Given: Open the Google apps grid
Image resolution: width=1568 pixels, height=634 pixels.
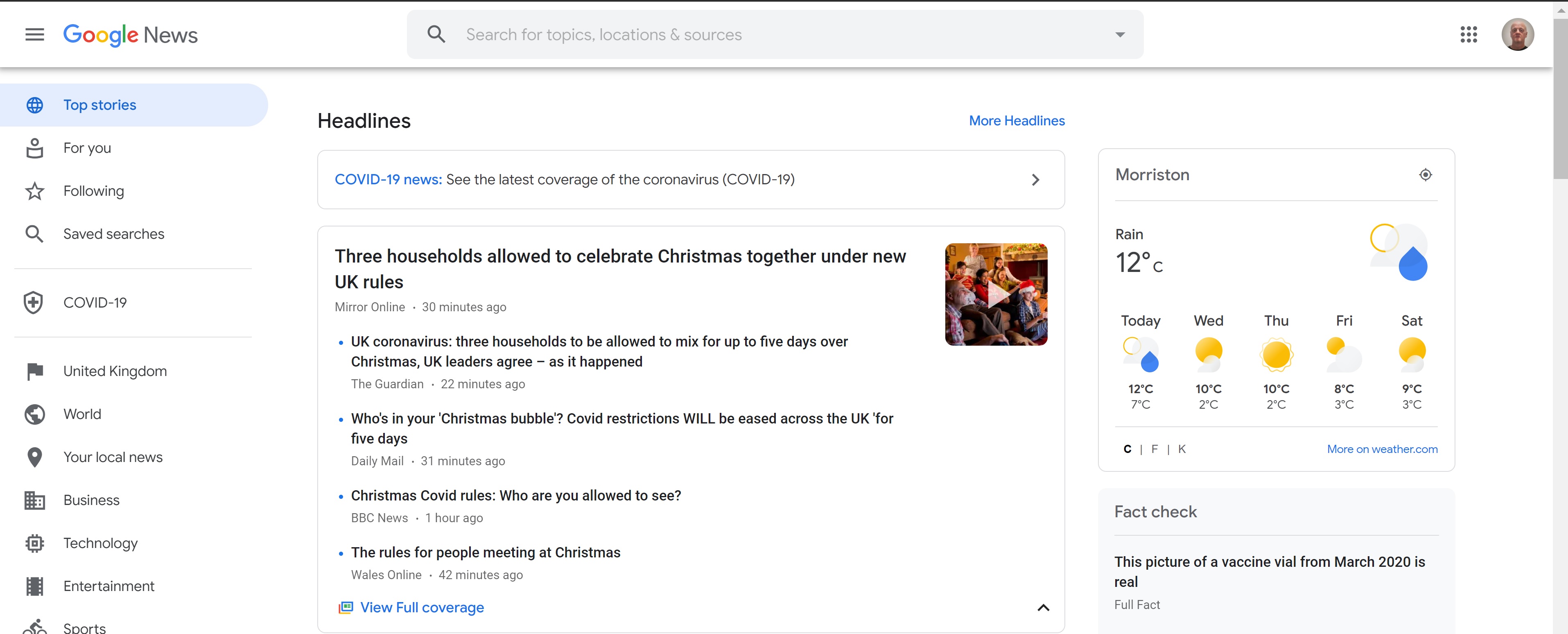Looking at the screenshot, I should [1468, 35].
